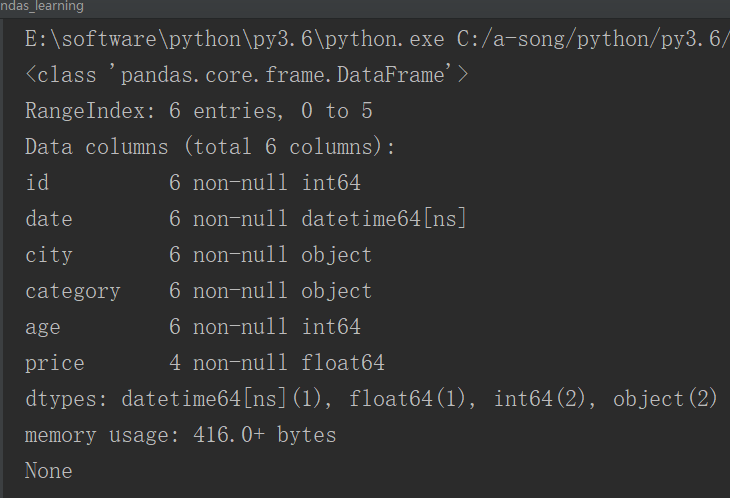Click the 'city' column name

click(x=49, y=255)
